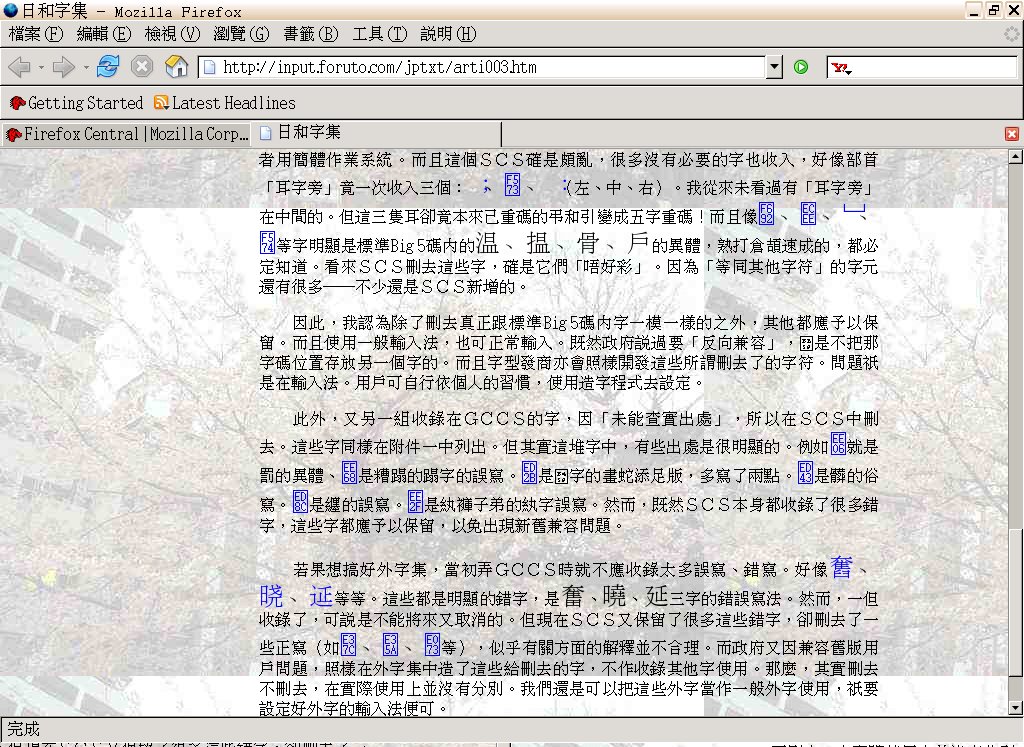Open the Forward button history dropdown
The image size is (1024, 747).
coord(86,68)
